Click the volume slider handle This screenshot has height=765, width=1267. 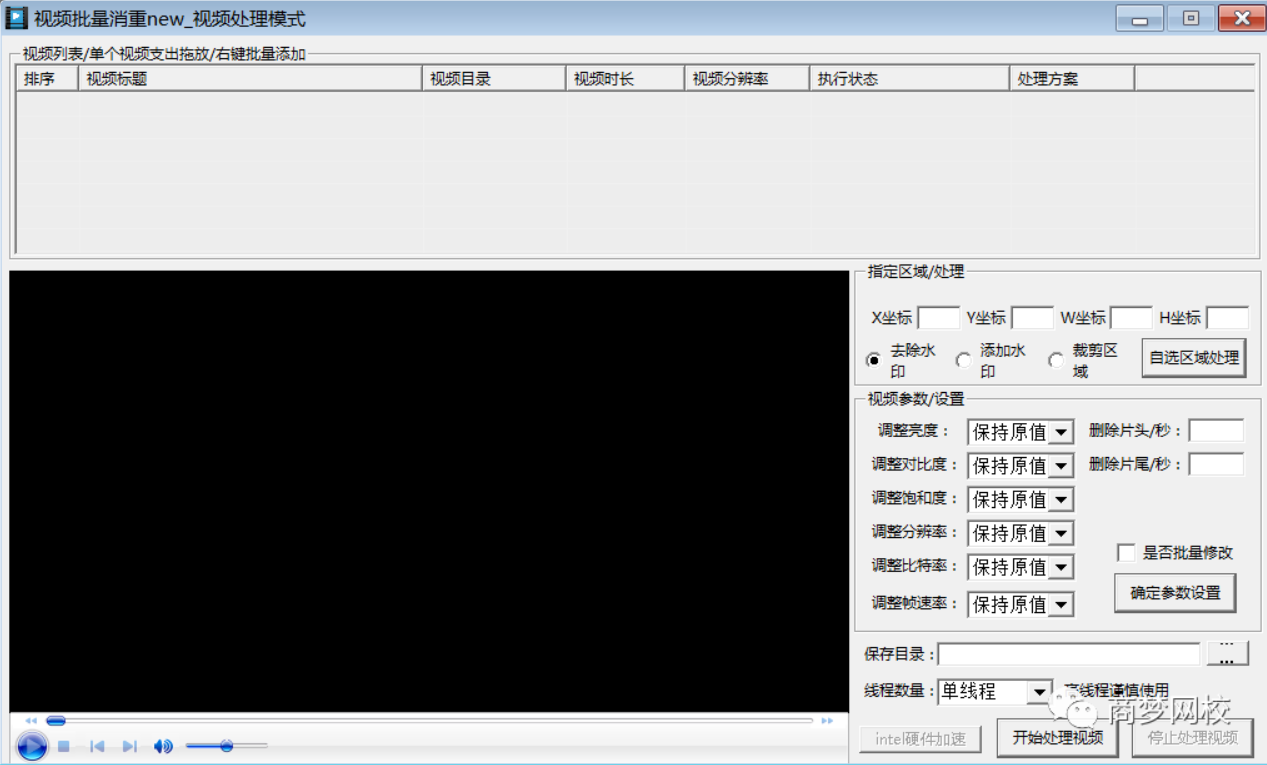click(x=227, y=746)
